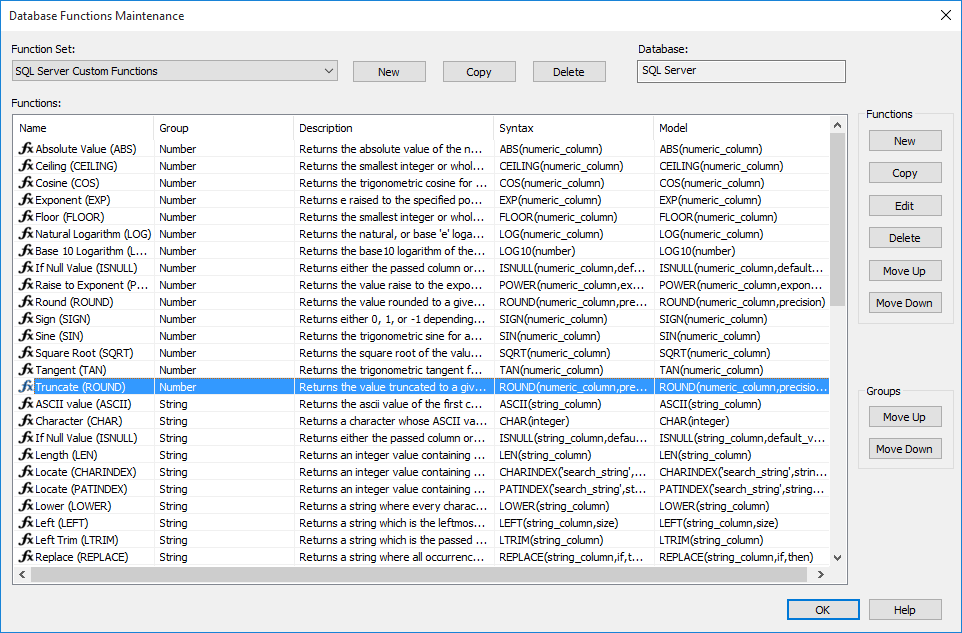Edit the selected function
Screen dimensions: 962x633
pos(905,206)
